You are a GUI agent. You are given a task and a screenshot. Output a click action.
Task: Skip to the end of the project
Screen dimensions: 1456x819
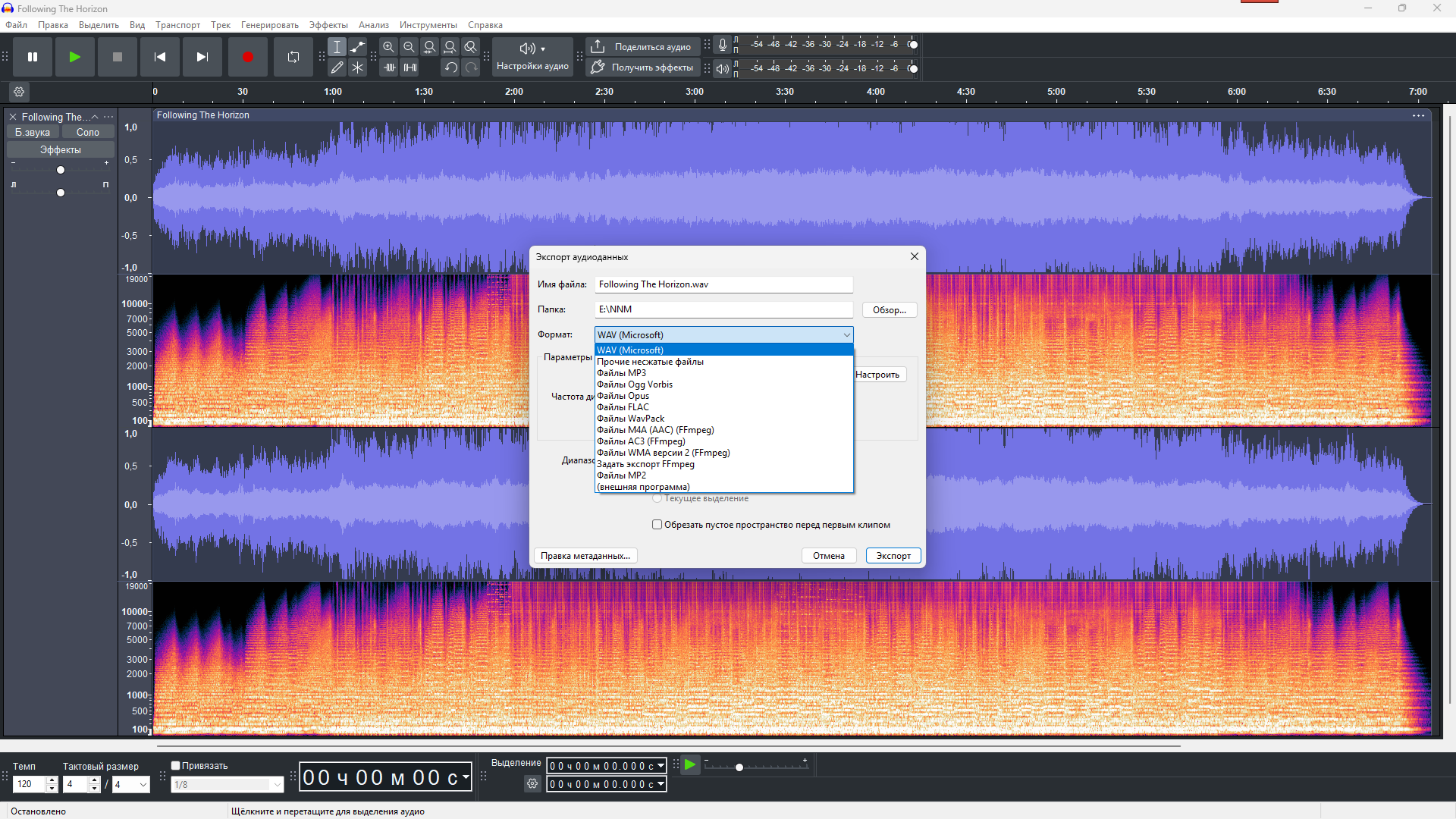[x=202, y=57]
